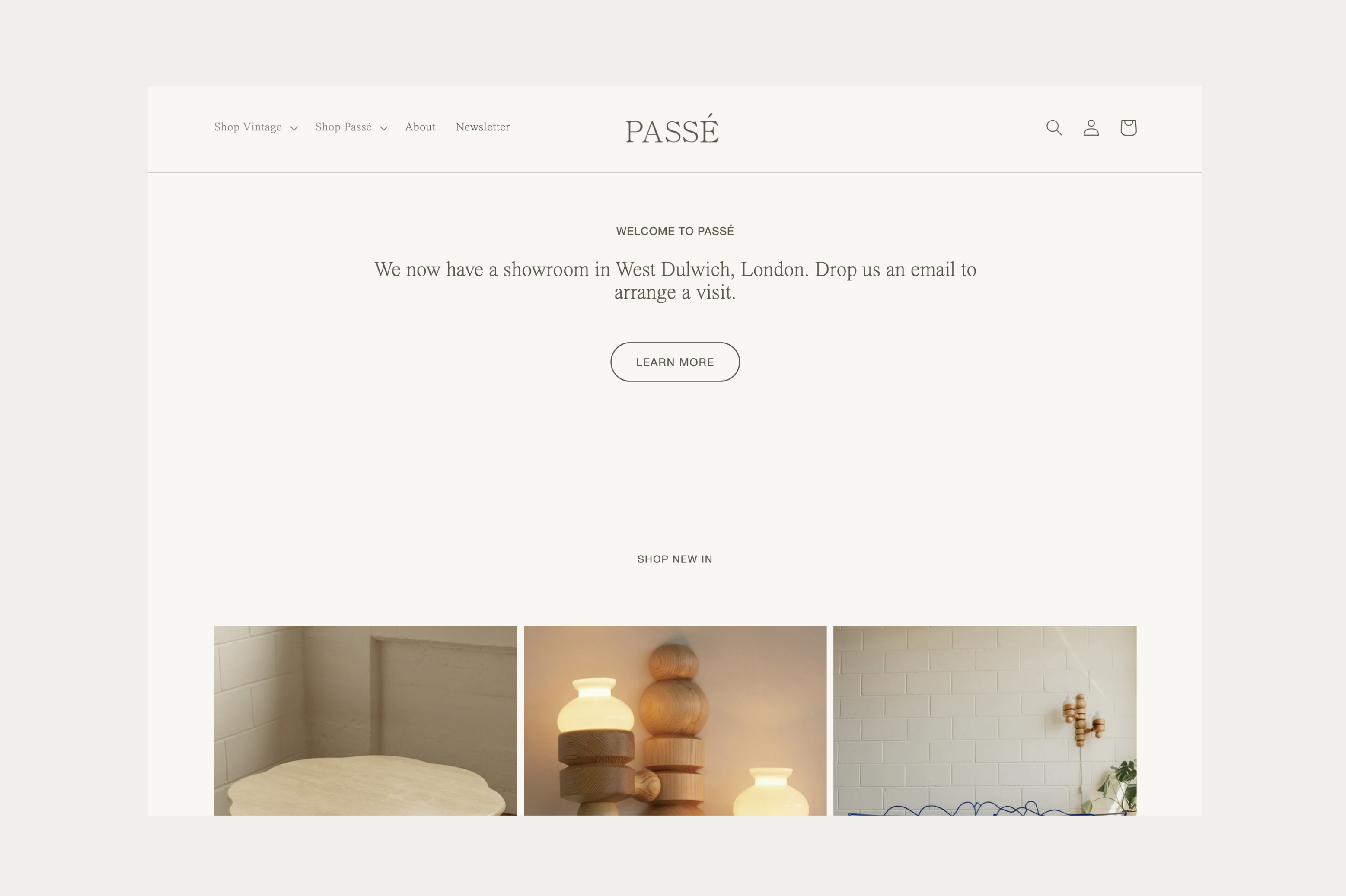Image resolution: width=1346 pixels, height=896 pixels.
Task: Select the SHOP NEW IN heading
Action: click(675, 559)
